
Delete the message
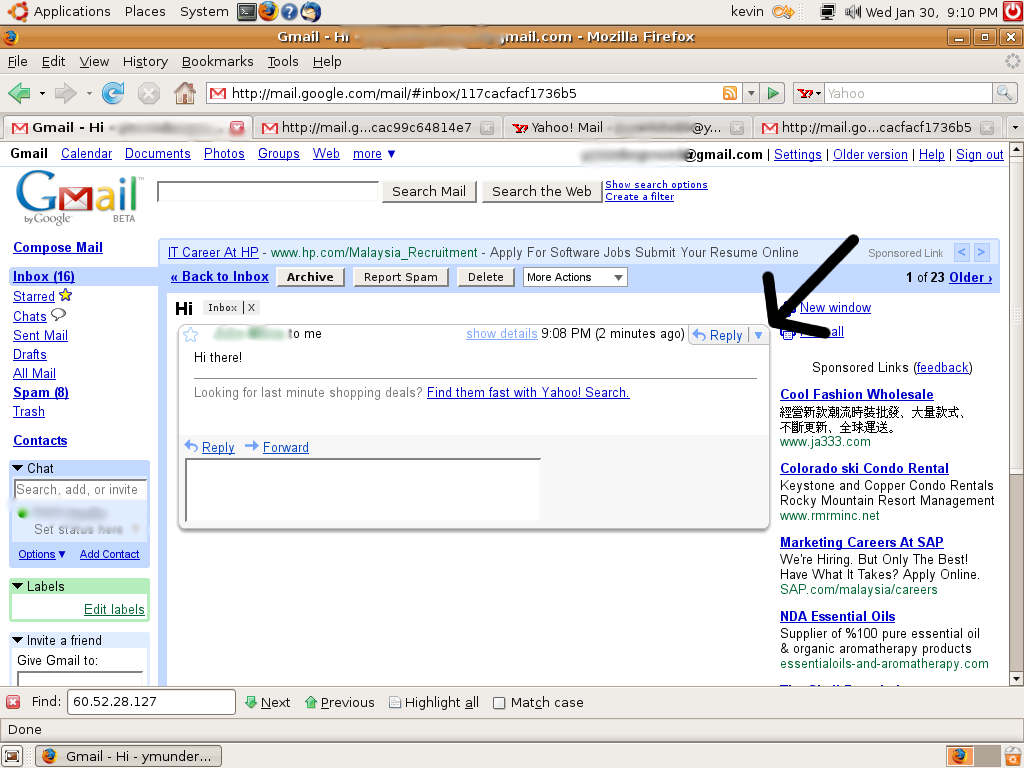pyautogui.click(x=486, y=278)
